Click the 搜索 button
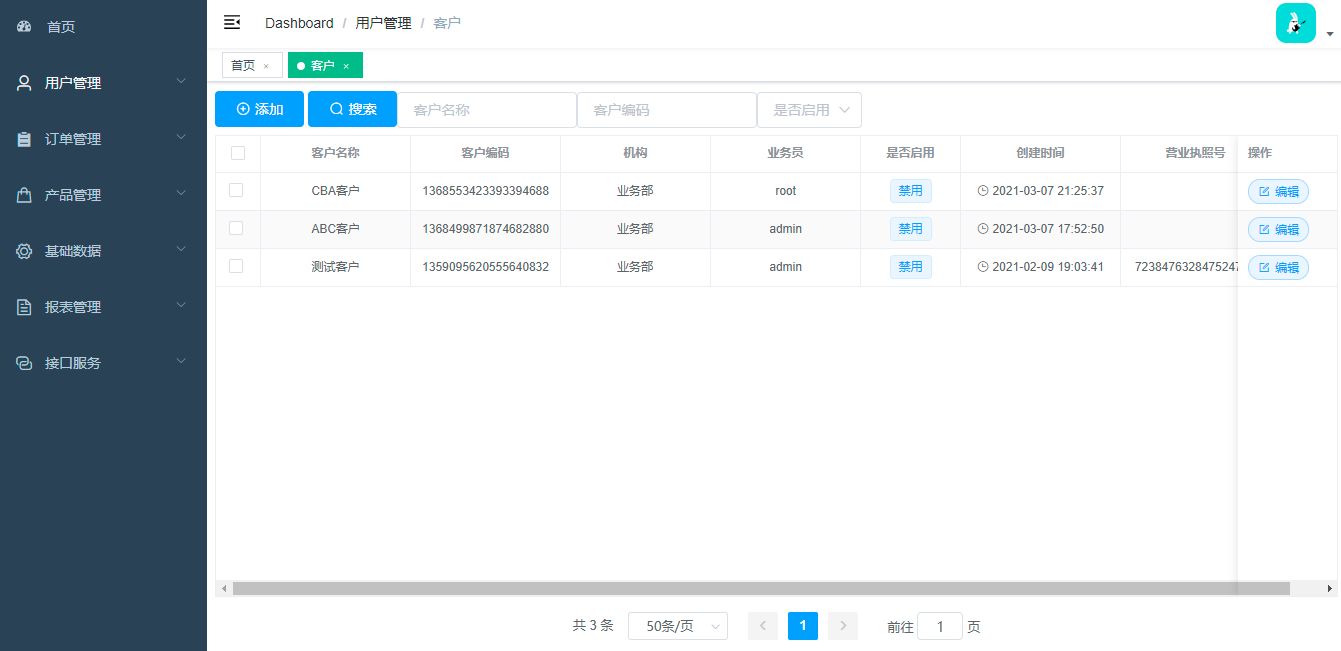This screenshot has height=651, width=1341. pyautogui.click(x=352, y=109)
